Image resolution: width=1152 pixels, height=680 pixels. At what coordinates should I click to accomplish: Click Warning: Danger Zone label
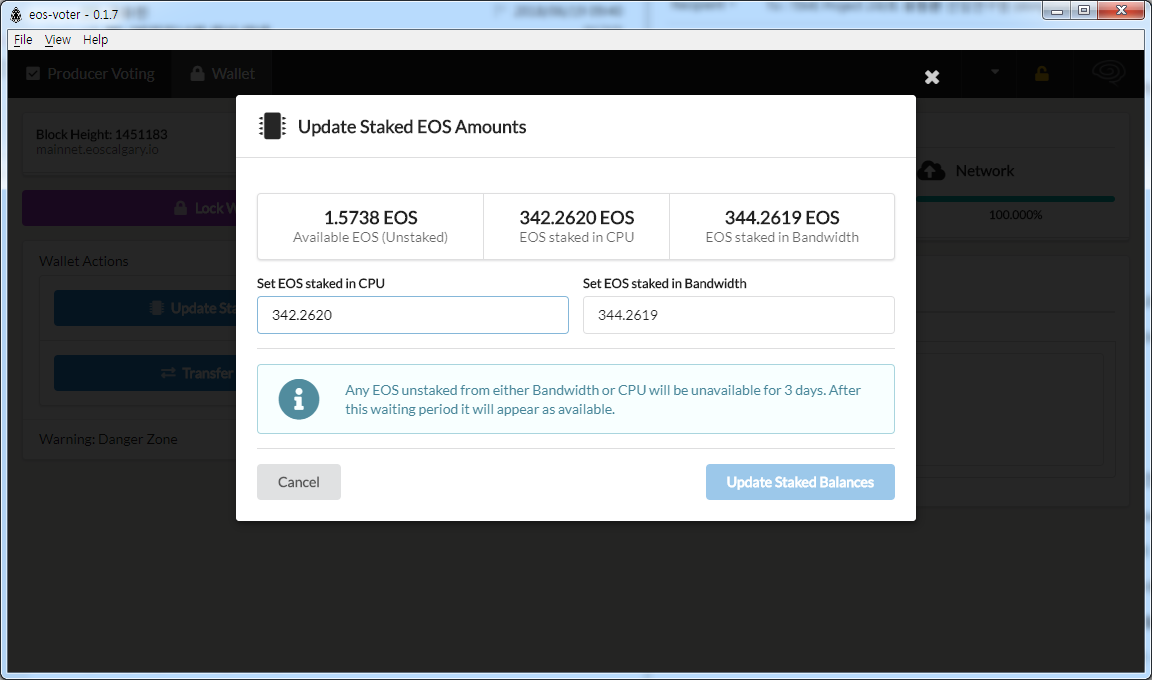108,439
